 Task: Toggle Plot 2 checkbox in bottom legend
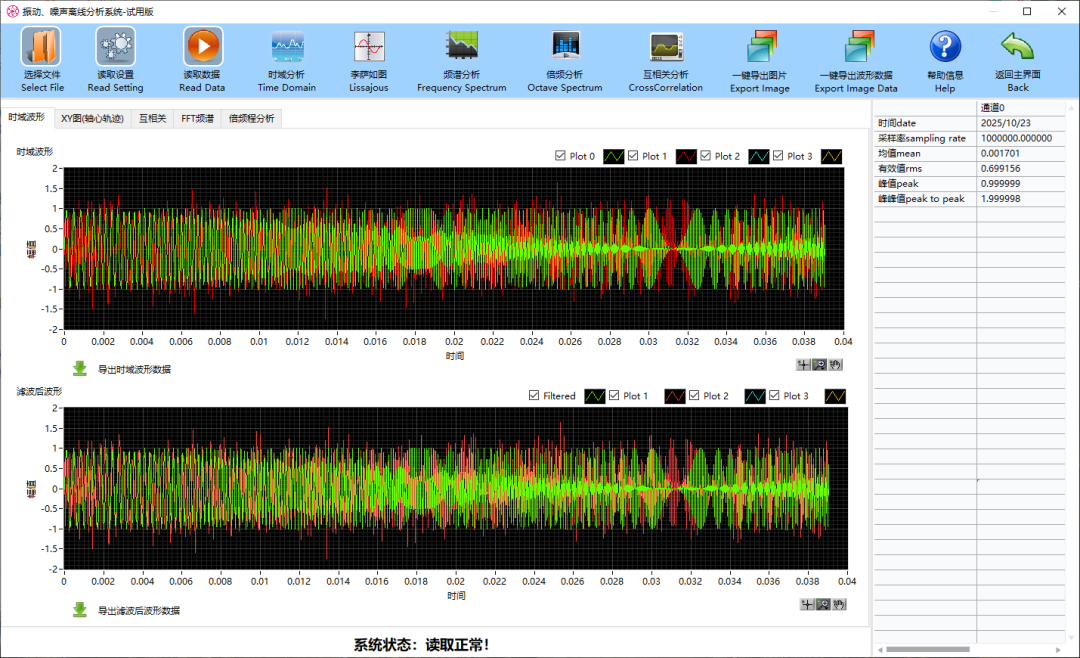click(x=694, y=395)
